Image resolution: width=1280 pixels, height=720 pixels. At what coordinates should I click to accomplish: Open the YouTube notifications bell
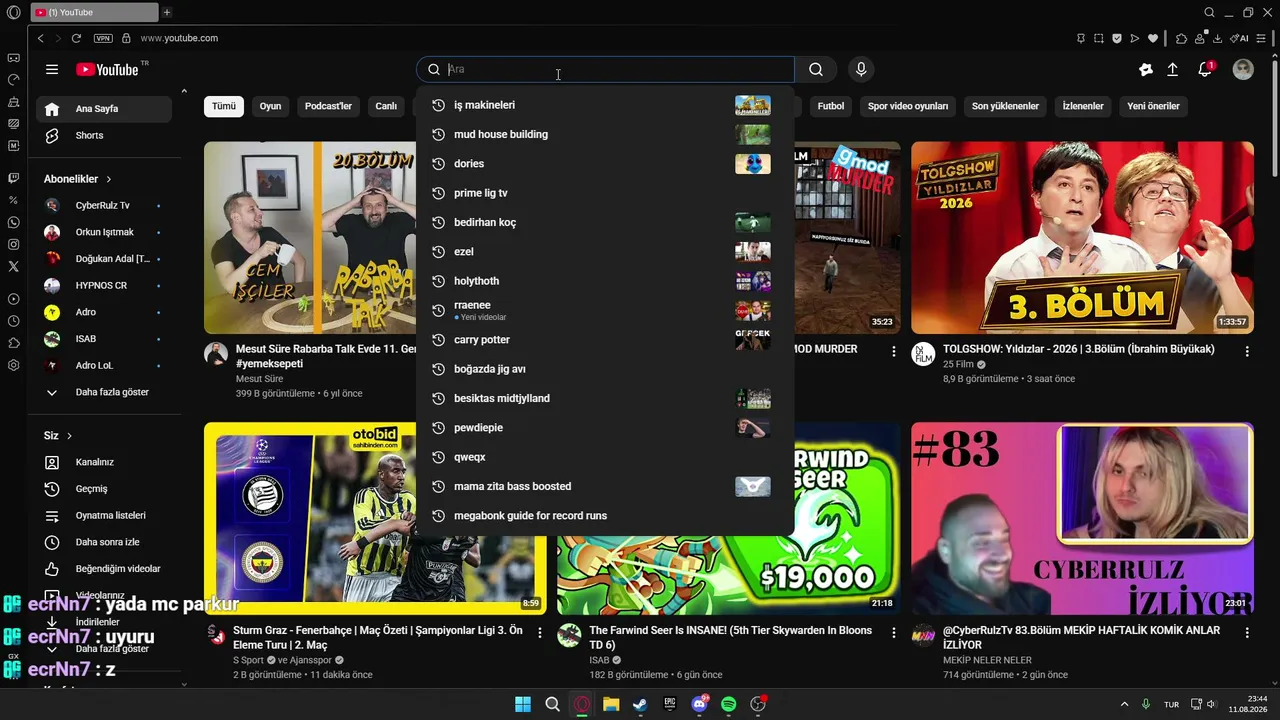click(x=1205, y=69)
